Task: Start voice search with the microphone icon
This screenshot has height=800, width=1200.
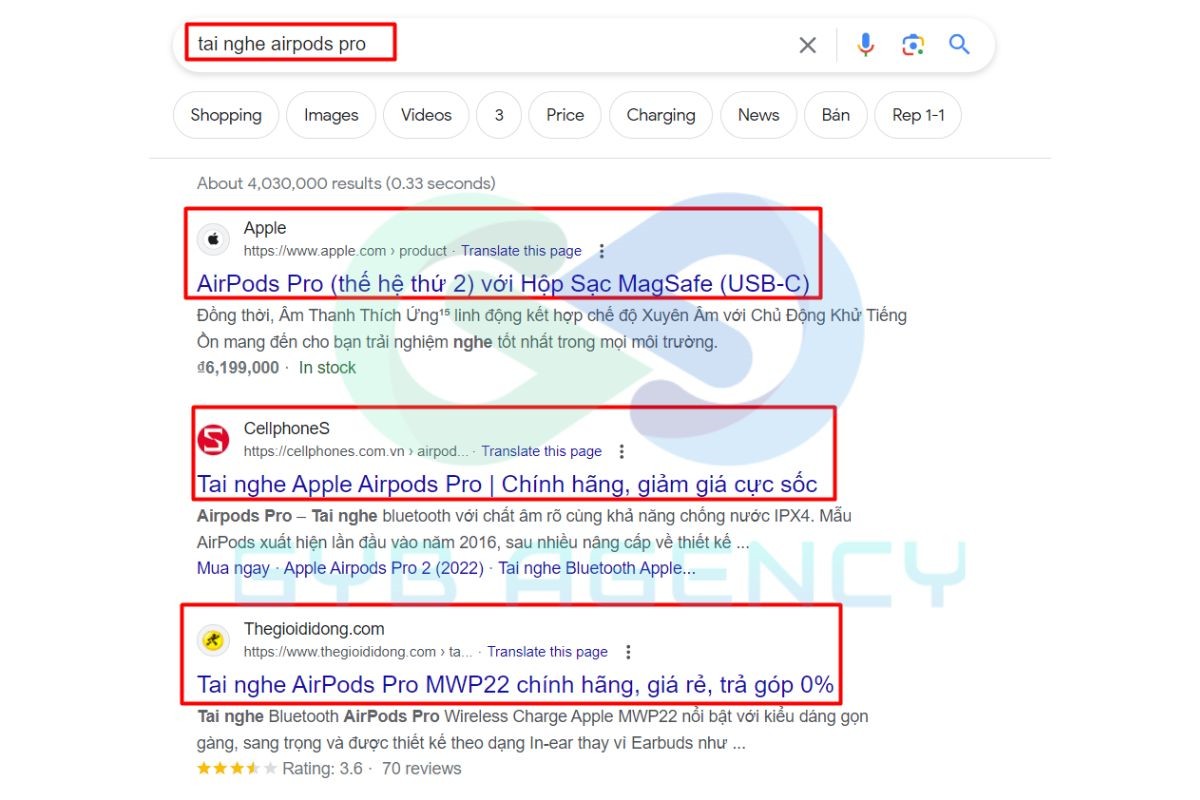Action: click(x=866, y=44)
